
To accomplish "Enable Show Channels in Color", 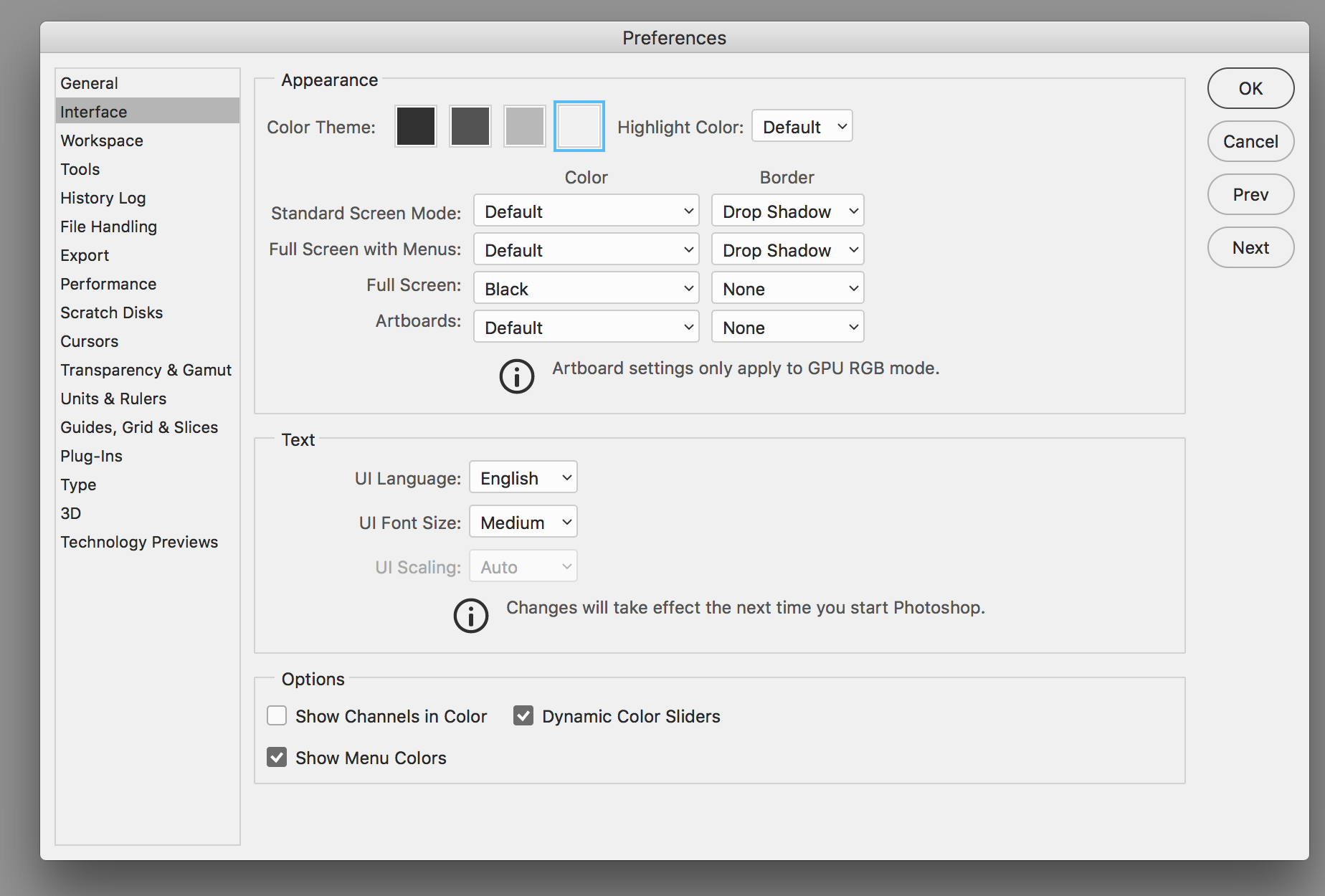I will (276, 715).
